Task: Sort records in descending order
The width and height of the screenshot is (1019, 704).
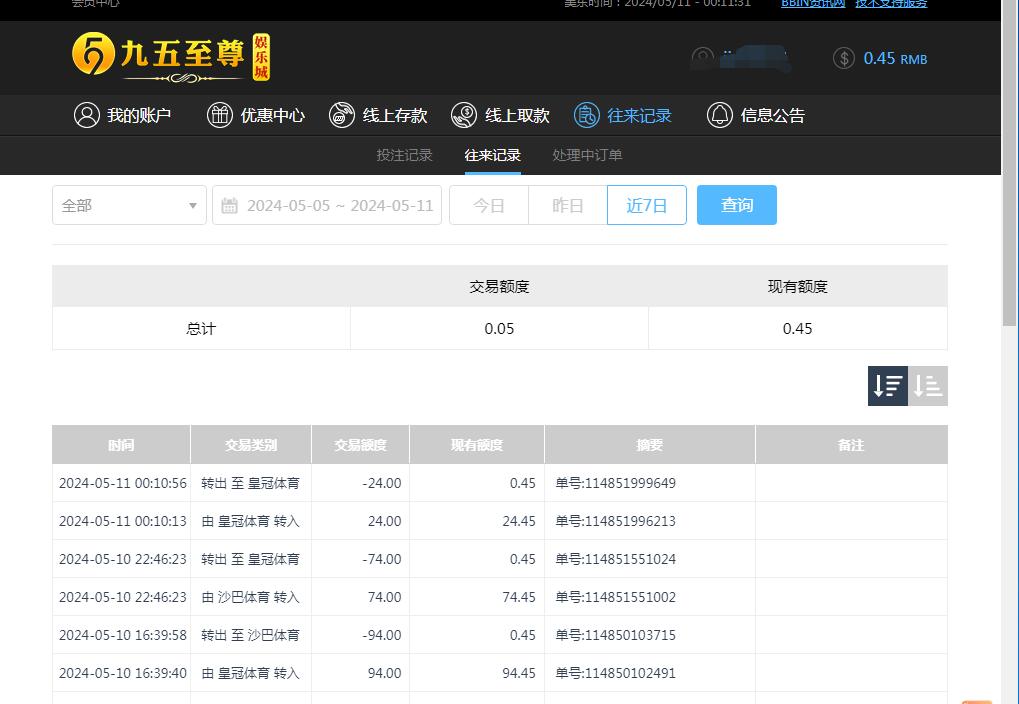Action: point(888,386)
